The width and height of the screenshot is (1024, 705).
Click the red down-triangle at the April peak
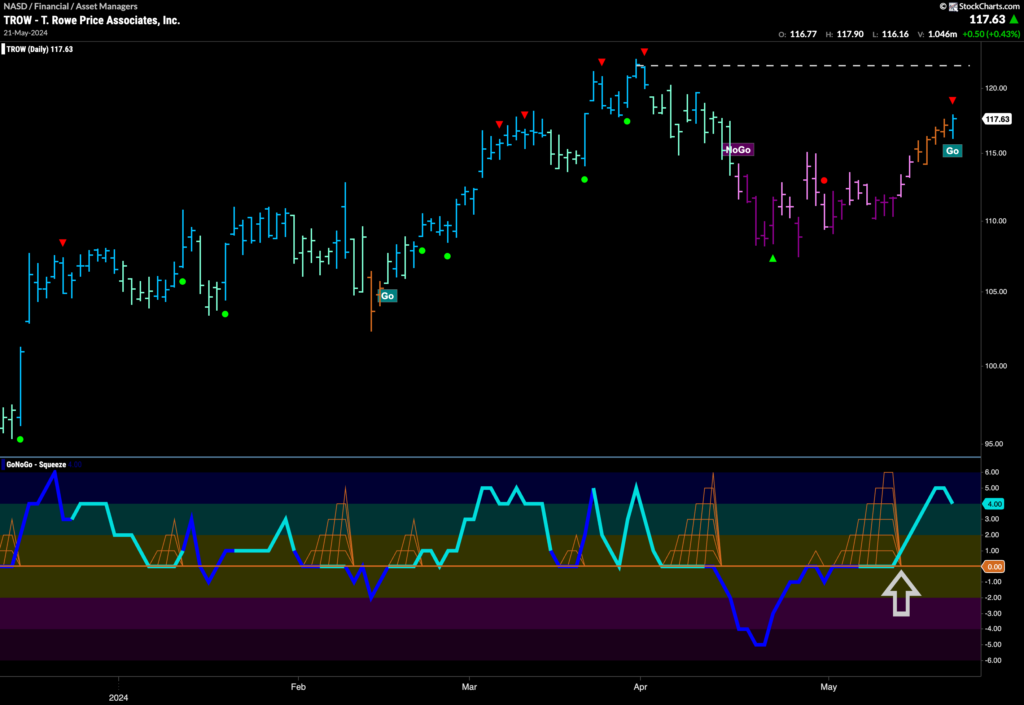coord(644,51)
